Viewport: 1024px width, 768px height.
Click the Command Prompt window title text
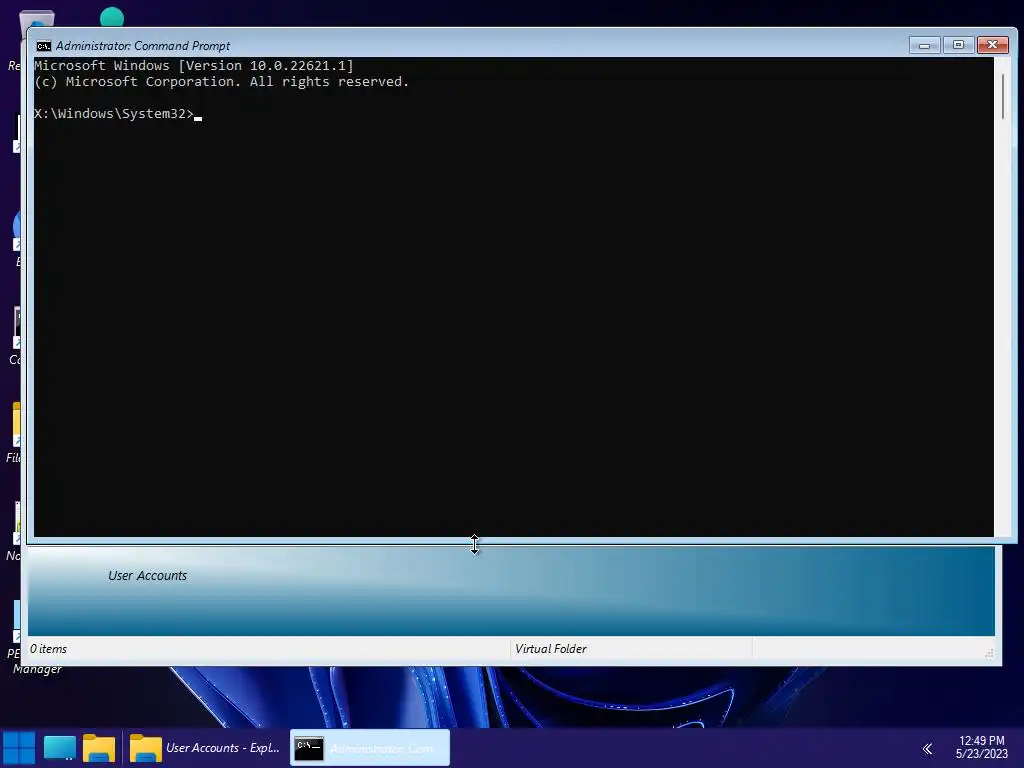point(143,46)
